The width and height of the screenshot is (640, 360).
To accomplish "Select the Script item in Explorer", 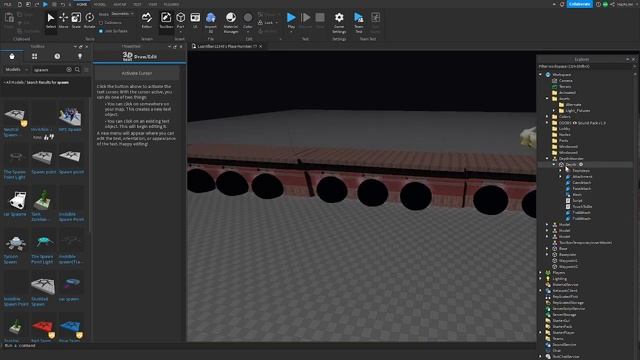I will pos(577,200).
